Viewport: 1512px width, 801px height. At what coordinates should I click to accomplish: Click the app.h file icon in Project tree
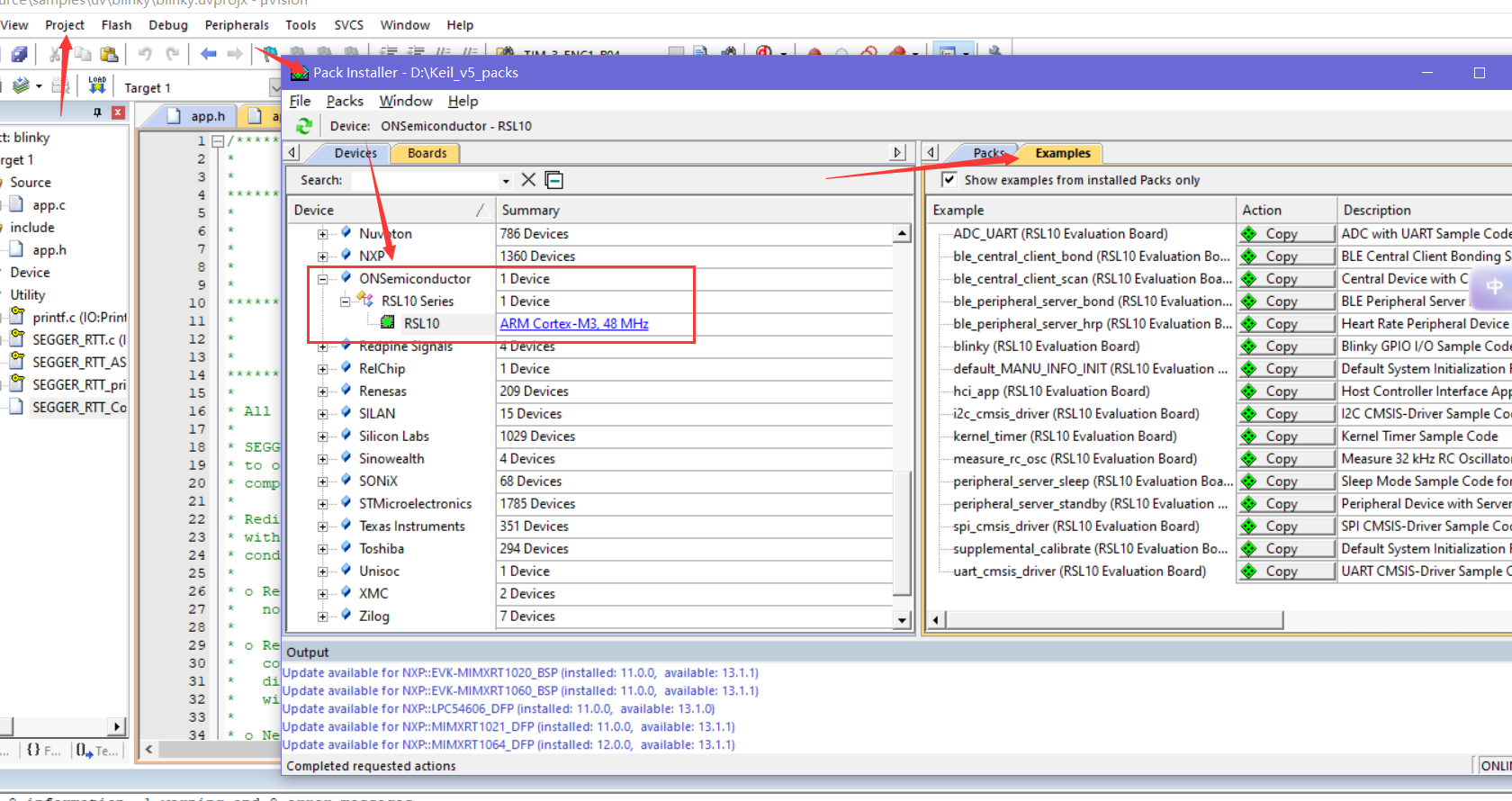pos(16,249)
